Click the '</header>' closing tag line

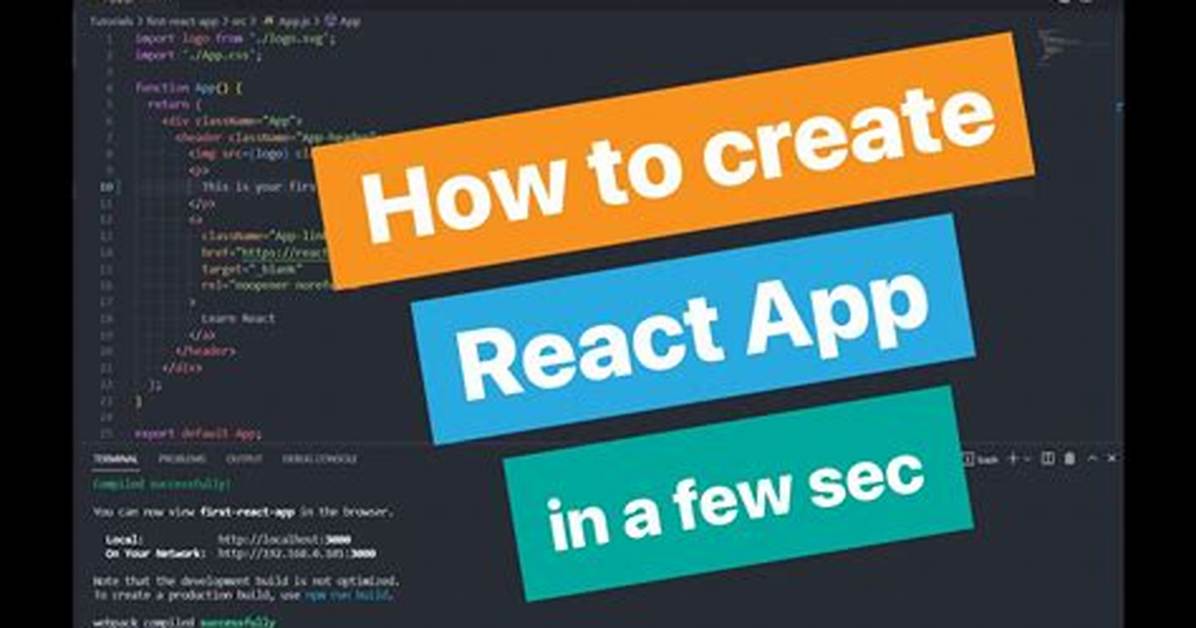pos(205,351)
